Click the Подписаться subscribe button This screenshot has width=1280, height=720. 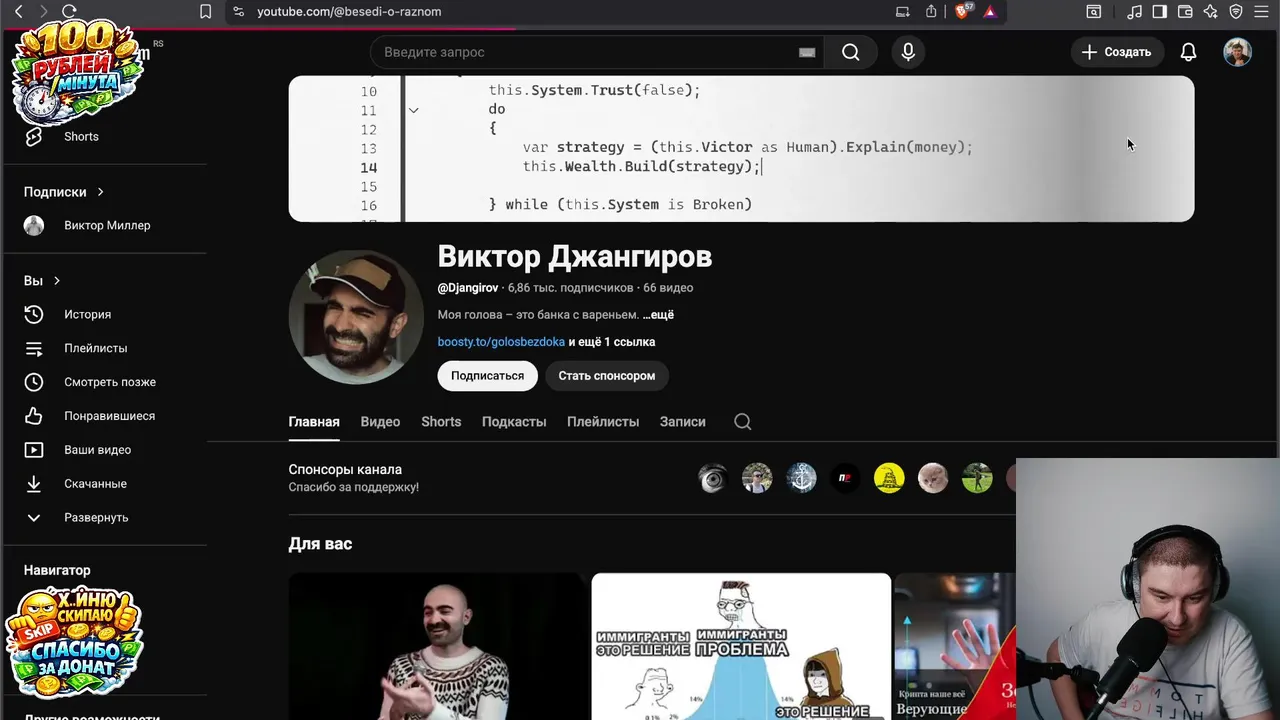pos(487,376)
